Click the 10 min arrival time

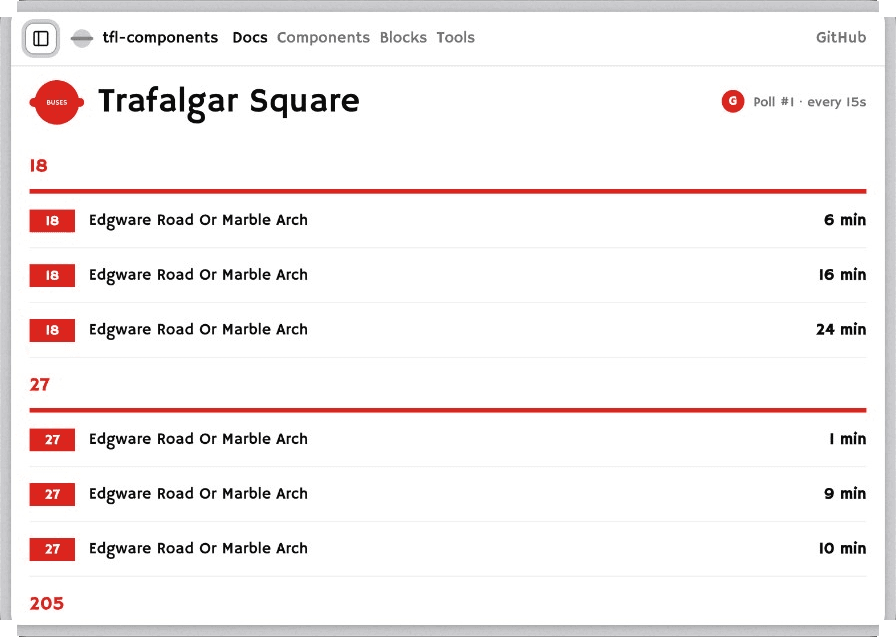[842, 548]
